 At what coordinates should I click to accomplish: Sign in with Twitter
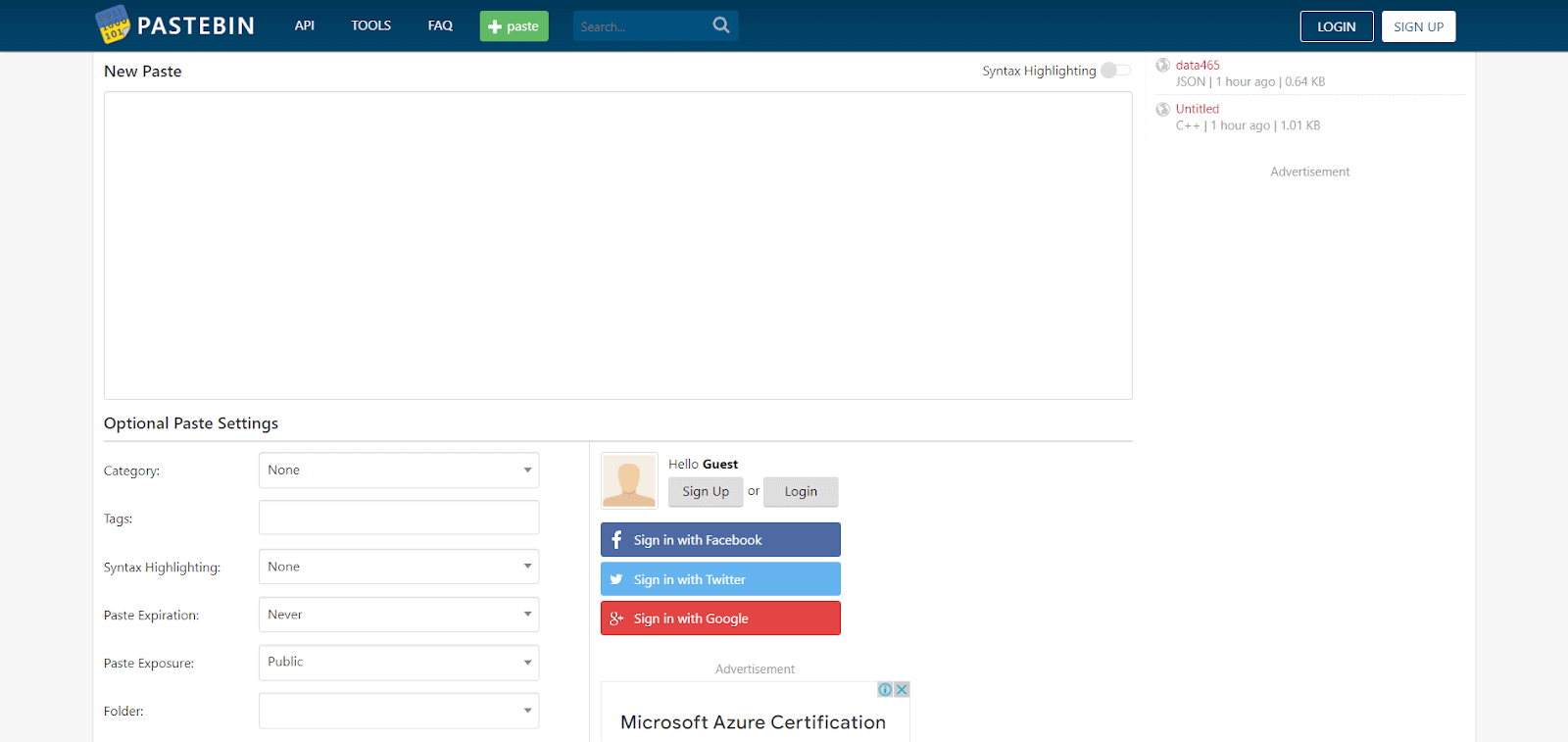point(720,579)
